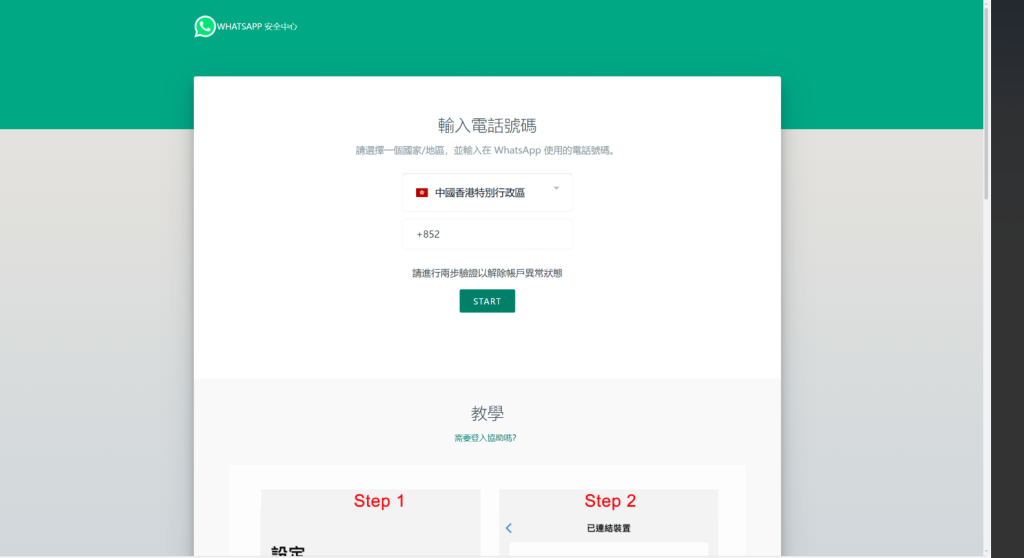Click the 請進行兩步驗證以解除帳戶異常狀態 notice text
The width and height of the screenshot is (1024, 558).
click(x=487, y=273)
